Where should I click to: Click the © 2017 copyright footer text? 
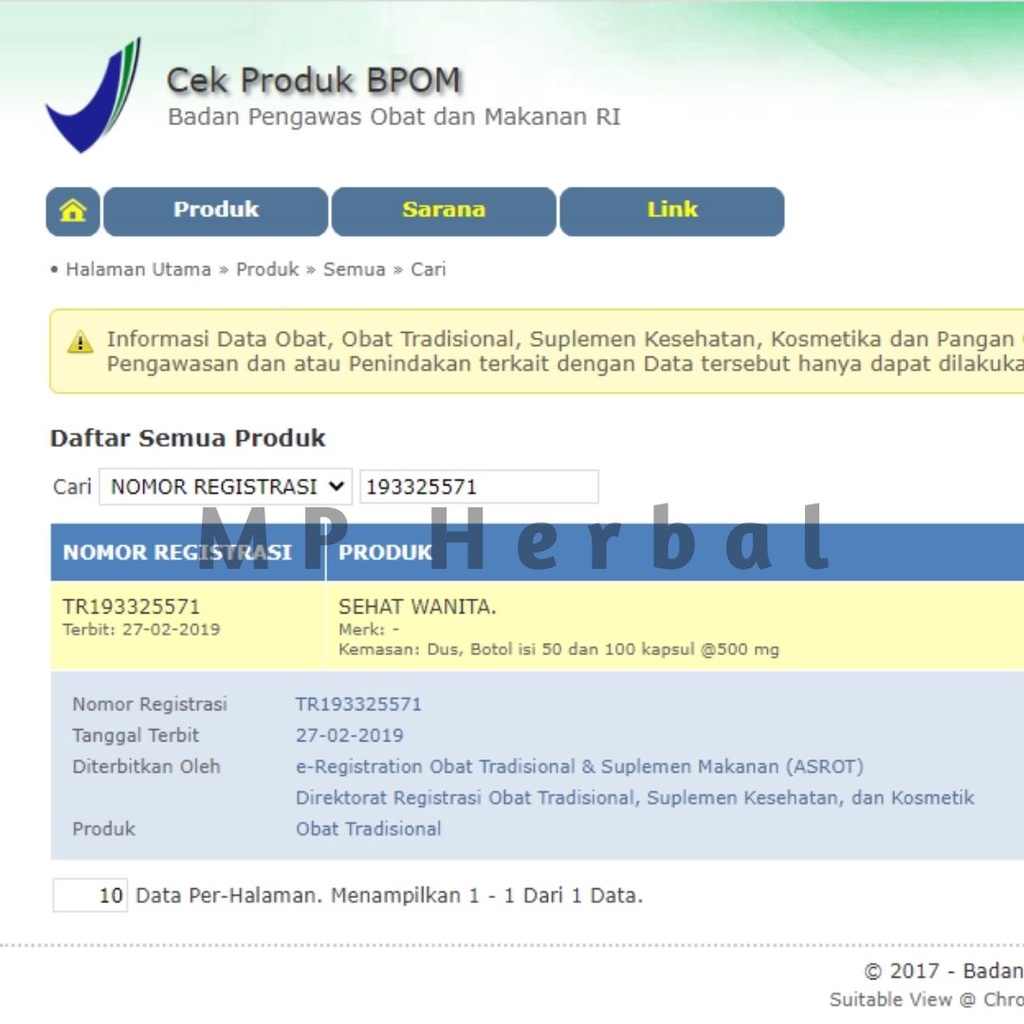pyautogui.click(x=943, y=971)
